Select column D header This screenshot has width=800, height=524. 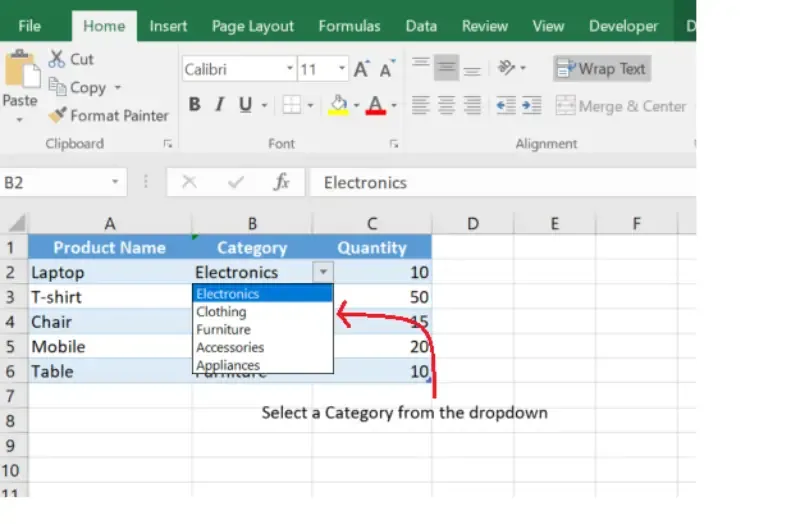473,223
